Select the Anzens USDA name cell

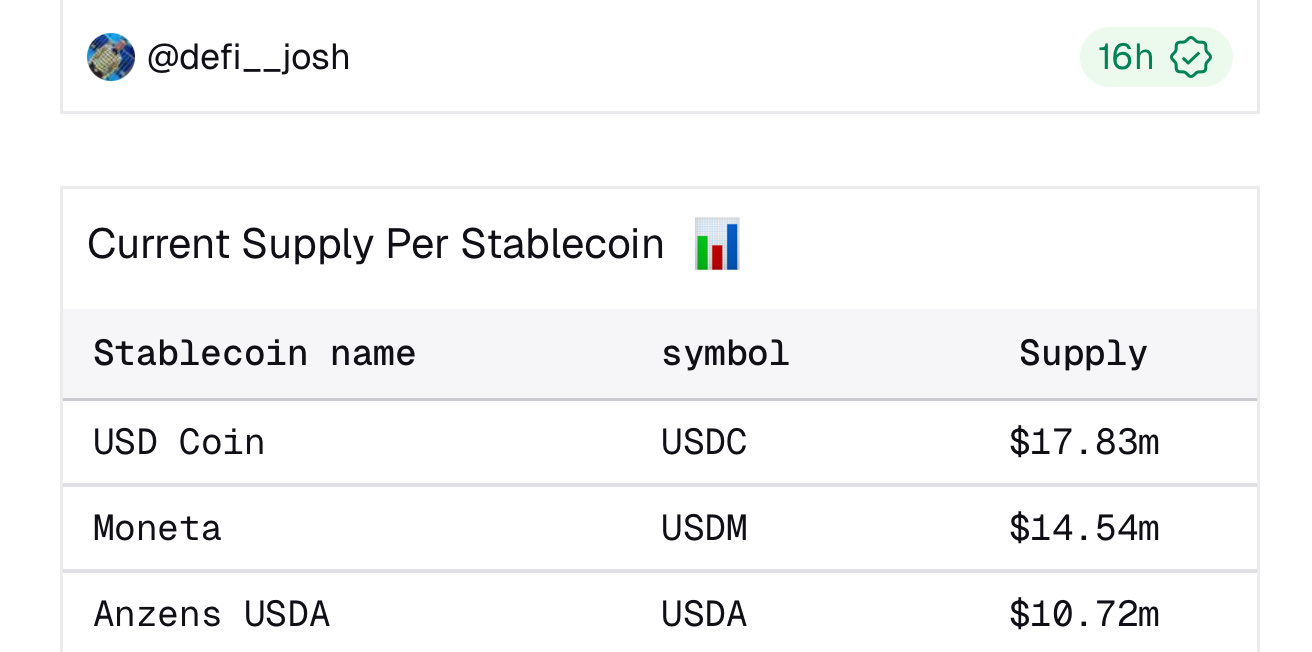pyautogui.click(x=211, y=614)
